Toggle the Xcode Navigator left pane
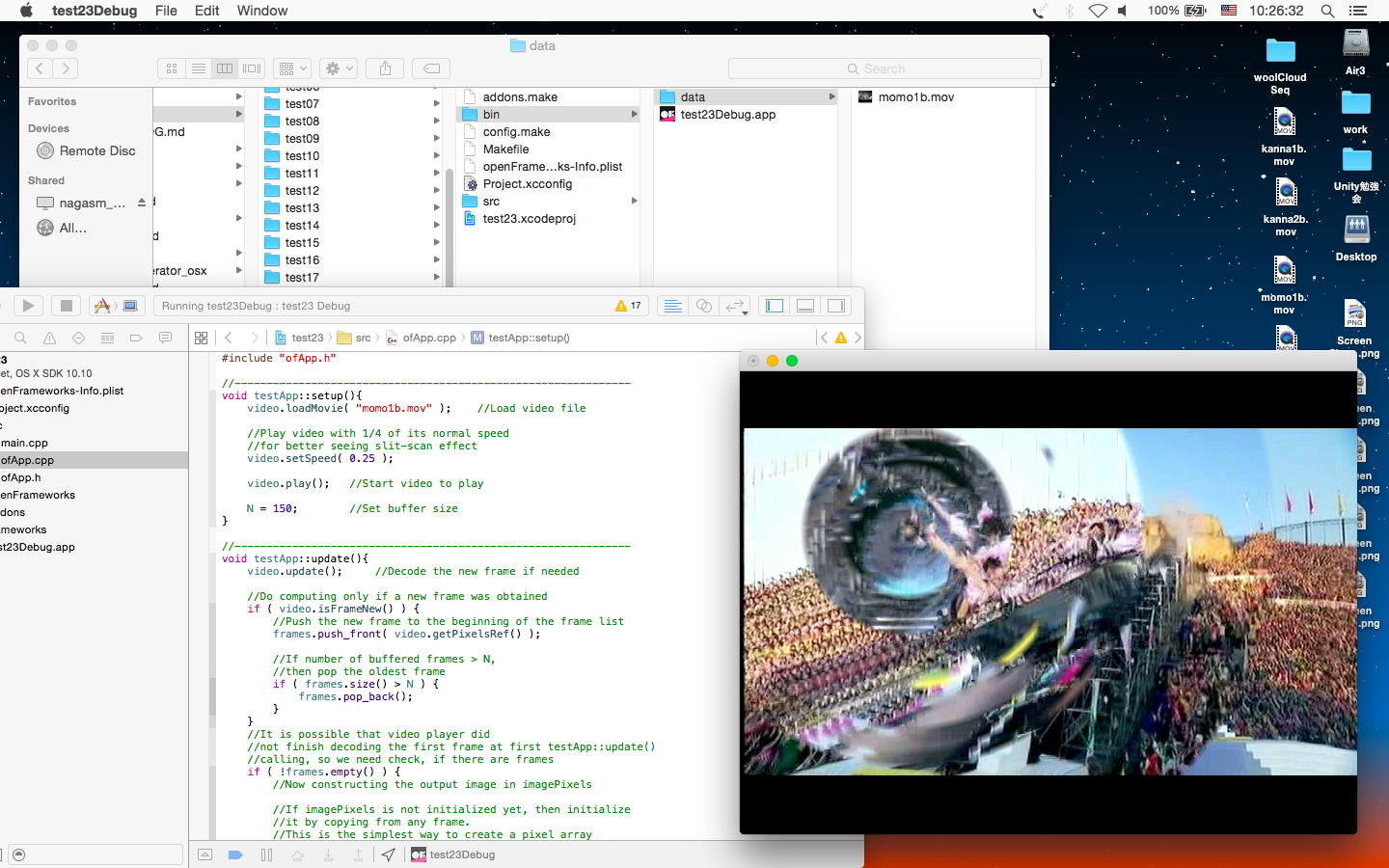The height and width of the screenshot is (868, 1389). [774, 306]
